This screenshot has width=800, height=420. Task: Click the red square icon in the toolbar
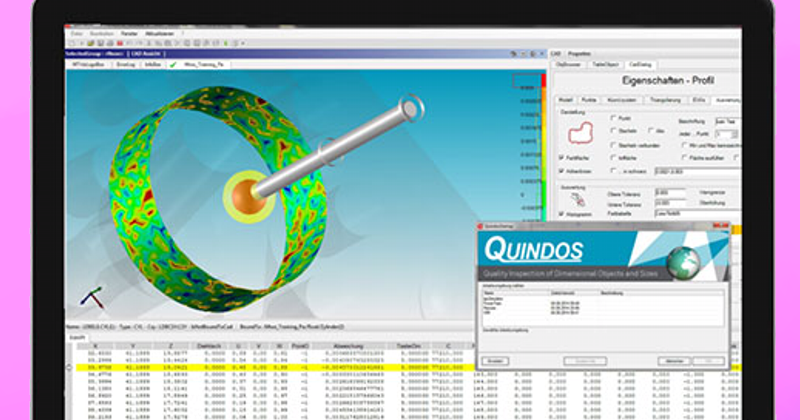(120, 43)
